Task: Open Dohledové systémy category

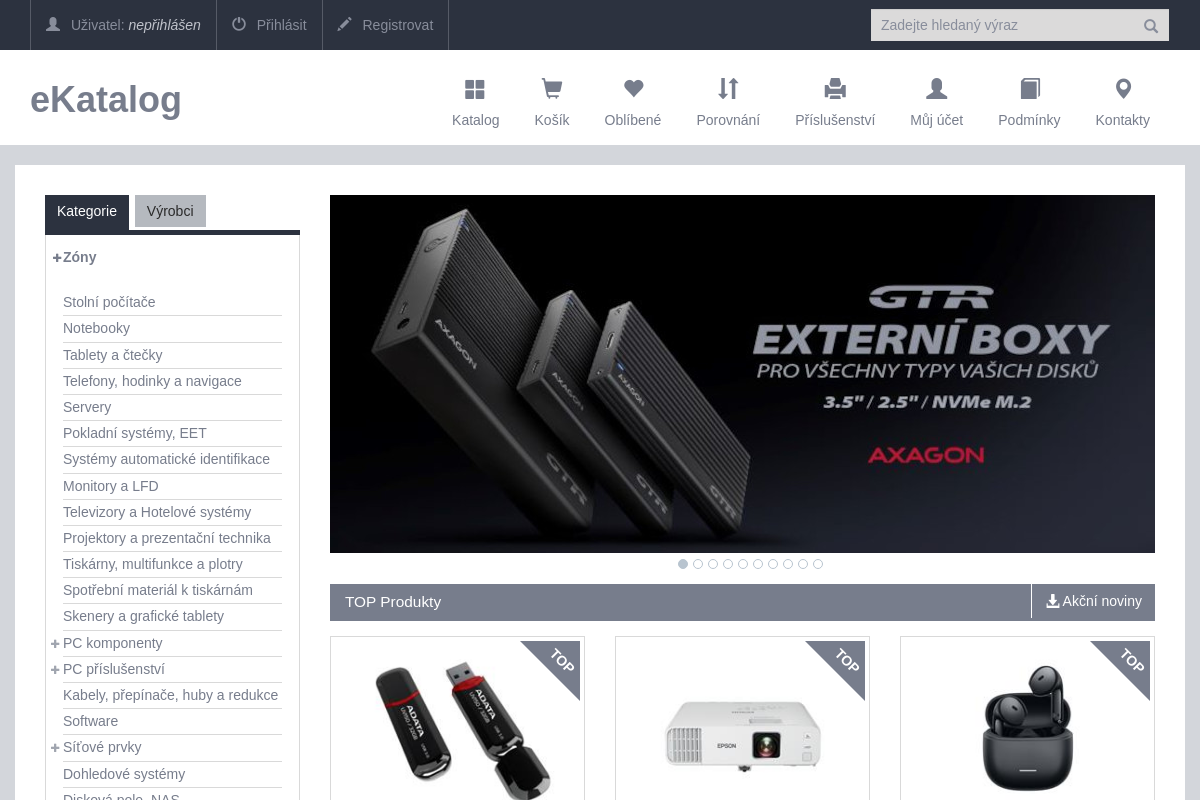Action: [x=124, y=774]
